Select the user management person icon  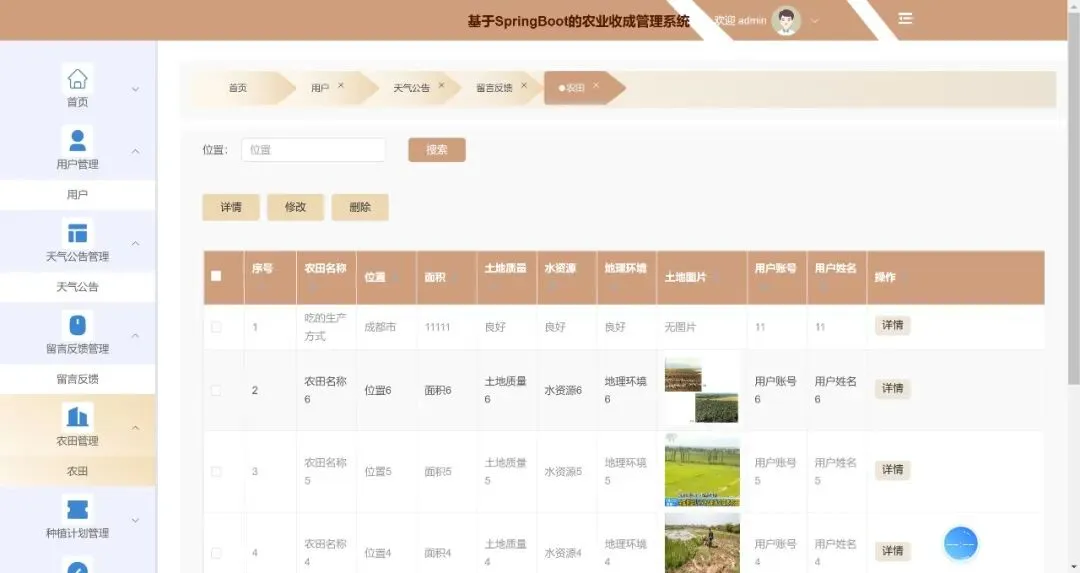click(77, 140)
